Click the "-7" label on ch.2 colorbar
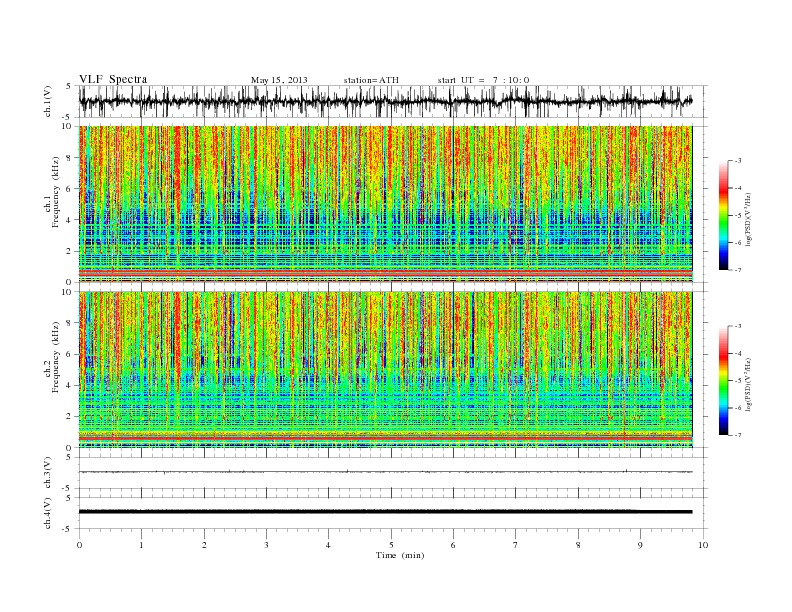Image resolution: width=792 pixels, height=612 pixels. [738, 435]
